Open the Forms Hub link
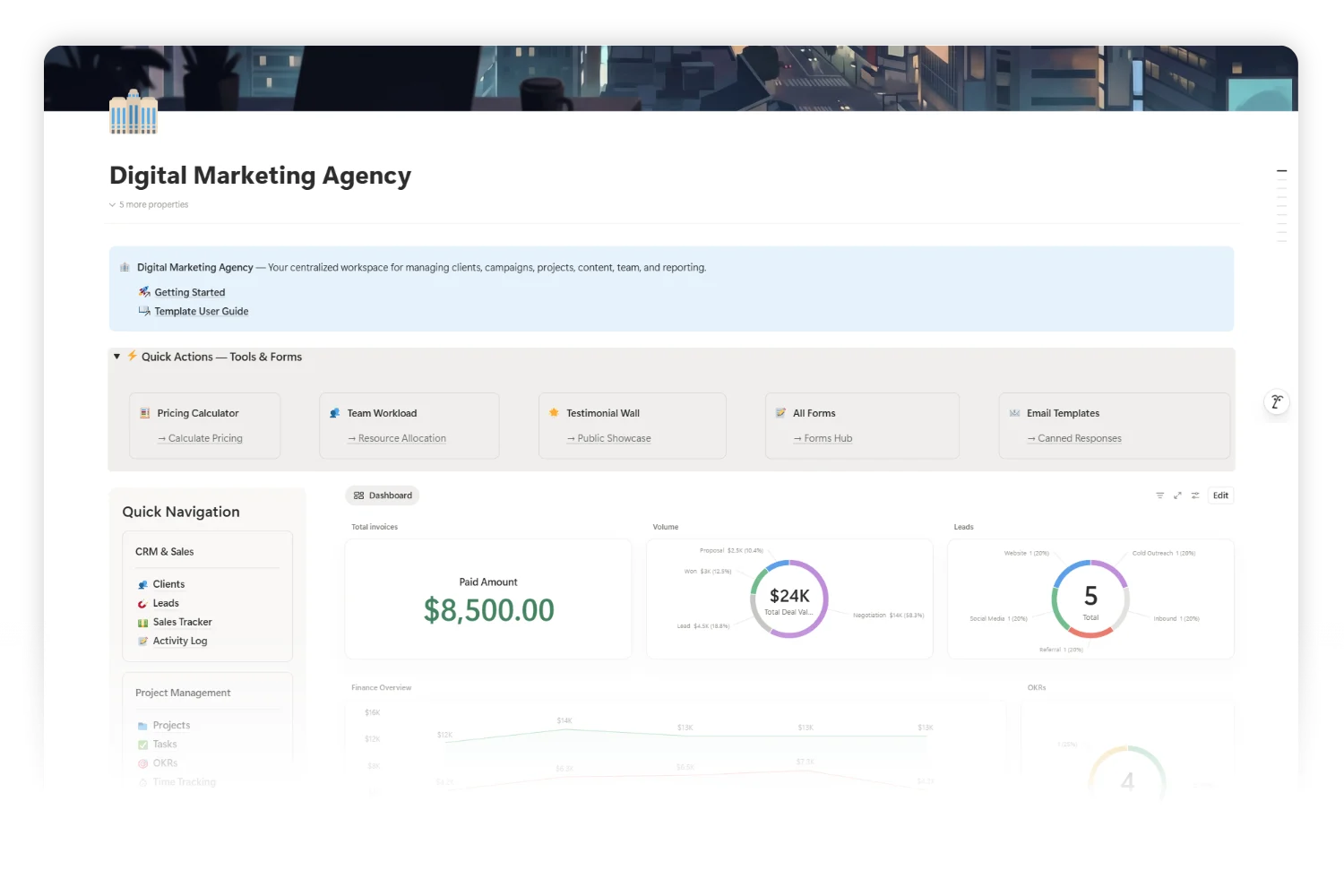Image resolution: width=1344 pixels, height=896 pixels. (823, 438)
